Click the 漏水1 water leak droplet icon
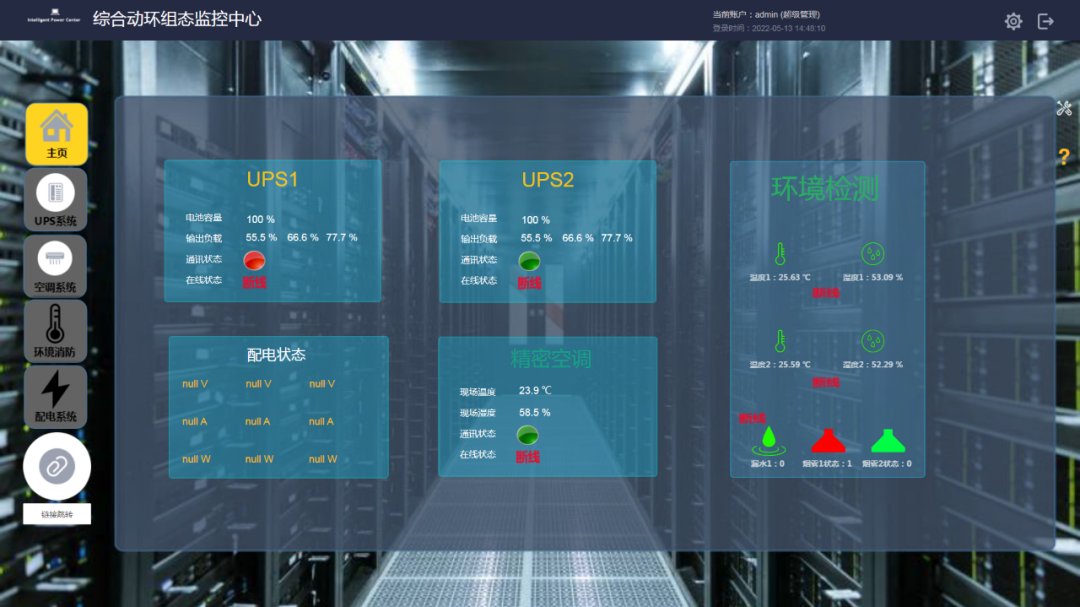1080x607 pixels. [768, 438]
